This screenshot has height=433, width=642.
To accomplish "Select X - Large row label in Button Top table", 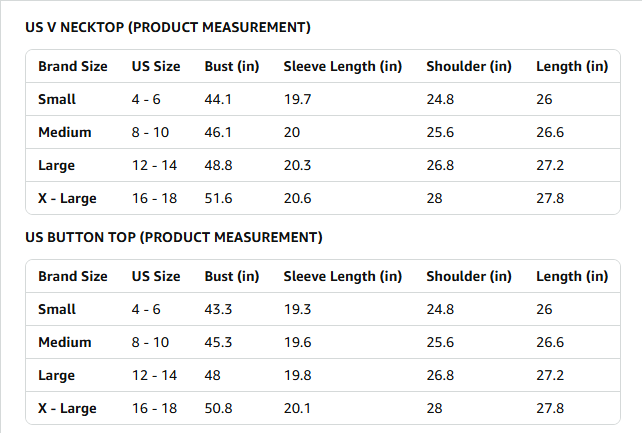I will (67, 409).
